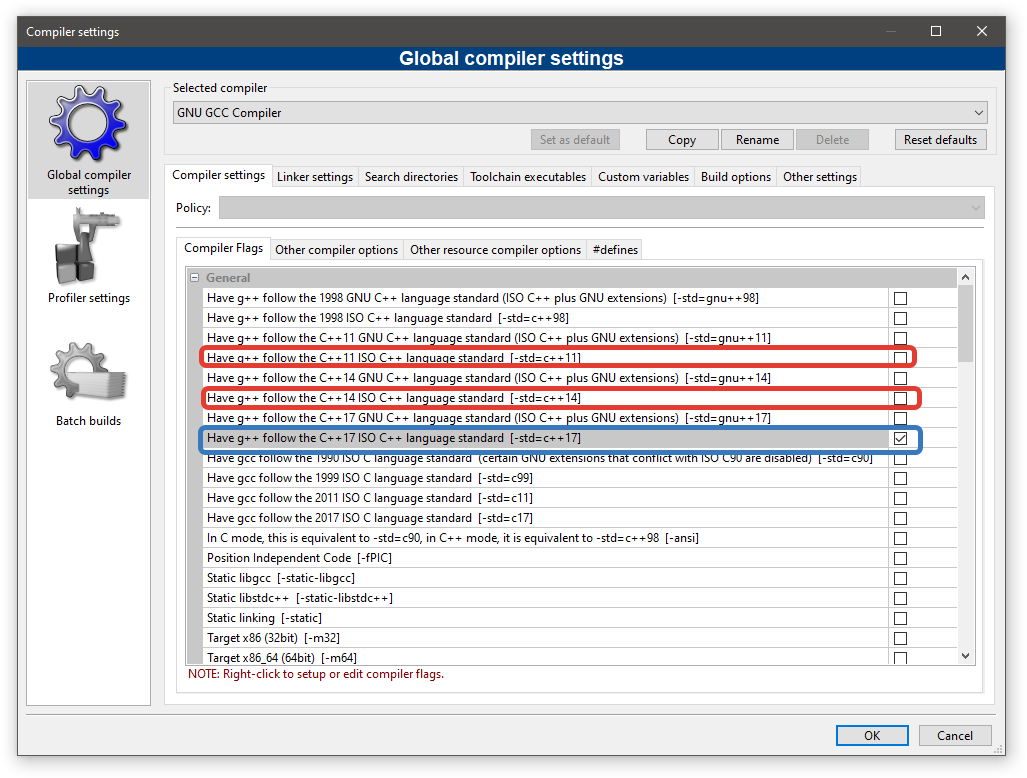Screen dimensions: 1027x778
Task: Select the #defines sub-tab
Action: pos(615,250)
